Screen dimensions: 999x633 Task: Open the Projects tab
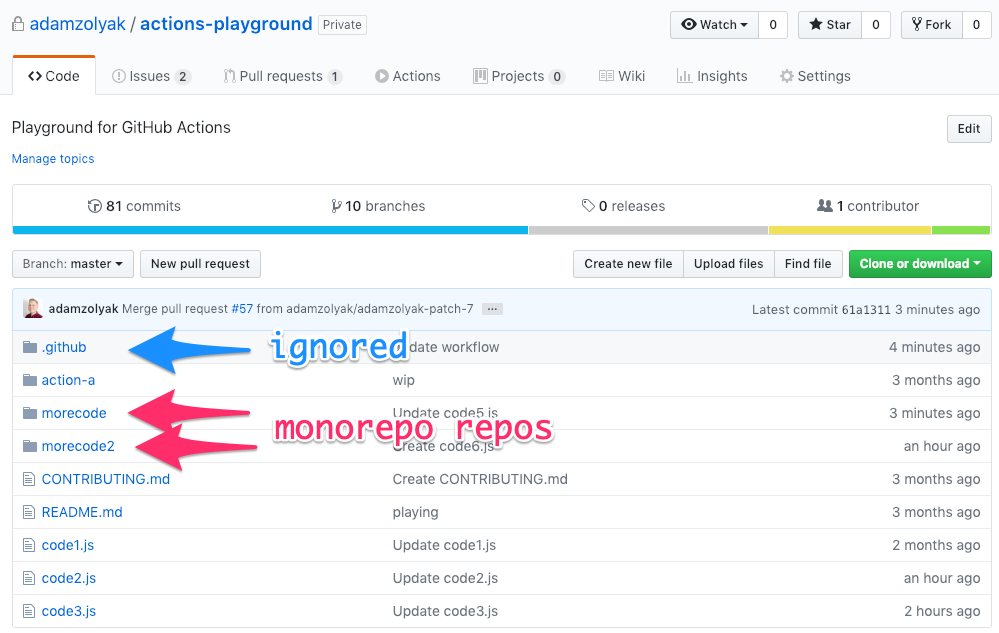pos(519,76)
